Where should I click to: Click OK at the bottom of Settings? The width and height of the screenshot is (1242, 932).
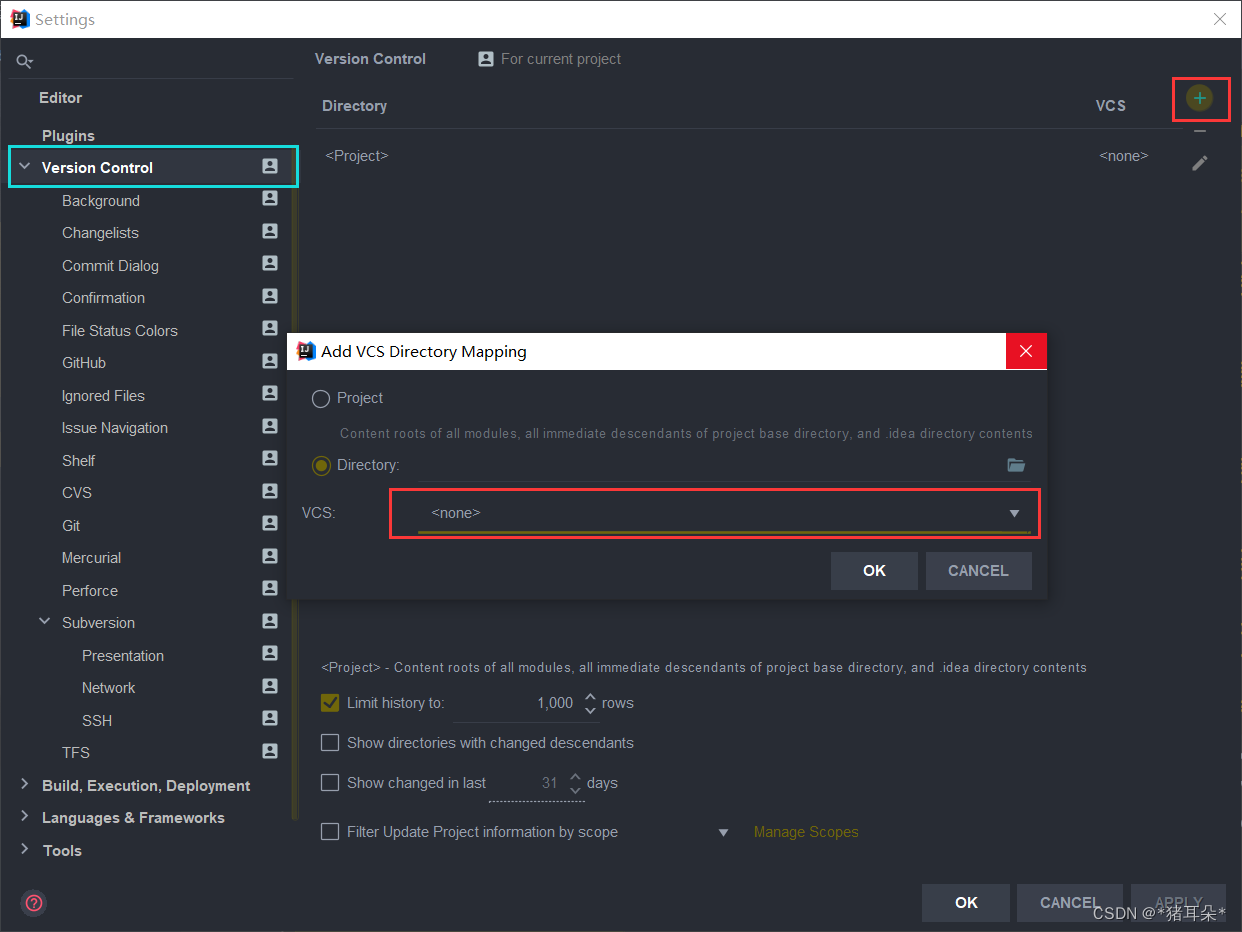point(966,903)
